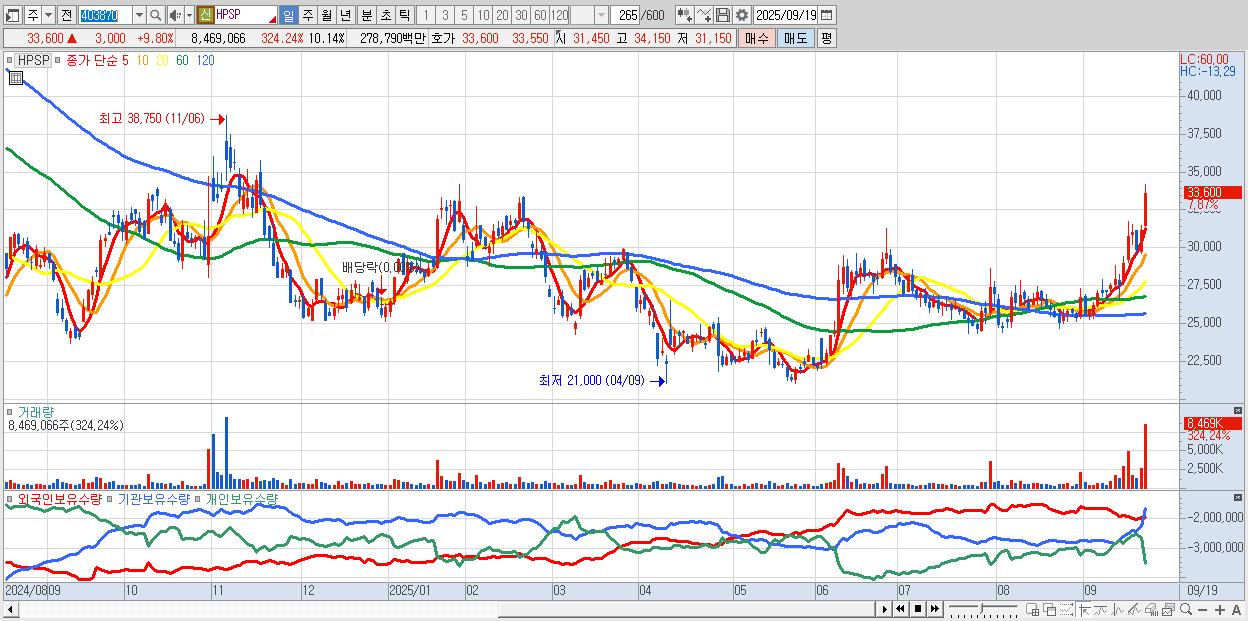This screenshot has height=621, width=1248.
Task: Click the 매수 buy button
Action: [757, 38]
